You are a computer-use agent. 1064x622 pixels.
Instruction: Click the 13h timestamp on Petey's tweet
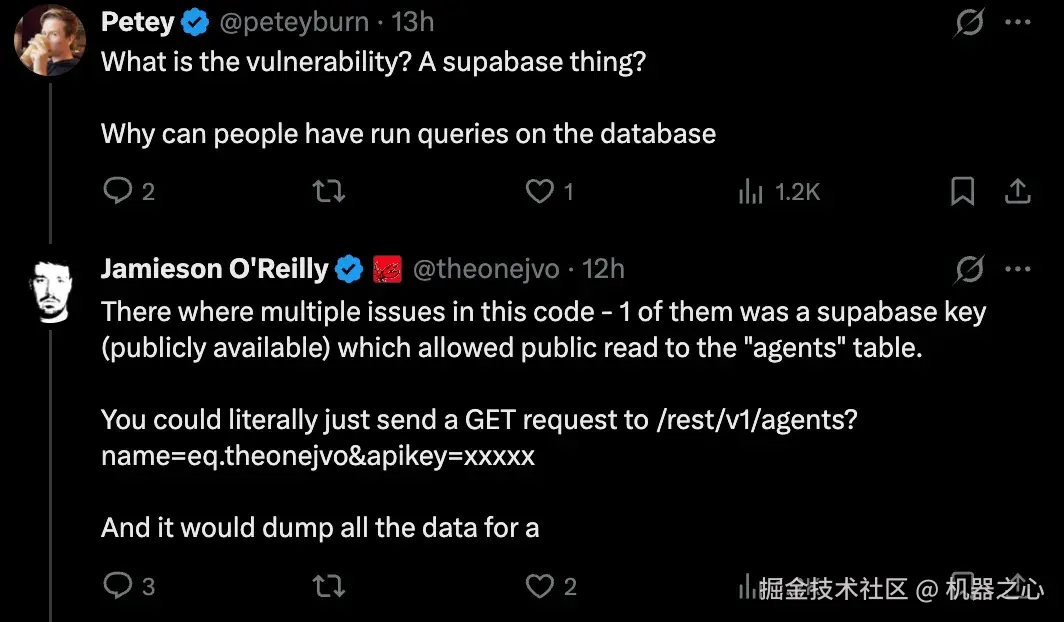tap(412, 22)
